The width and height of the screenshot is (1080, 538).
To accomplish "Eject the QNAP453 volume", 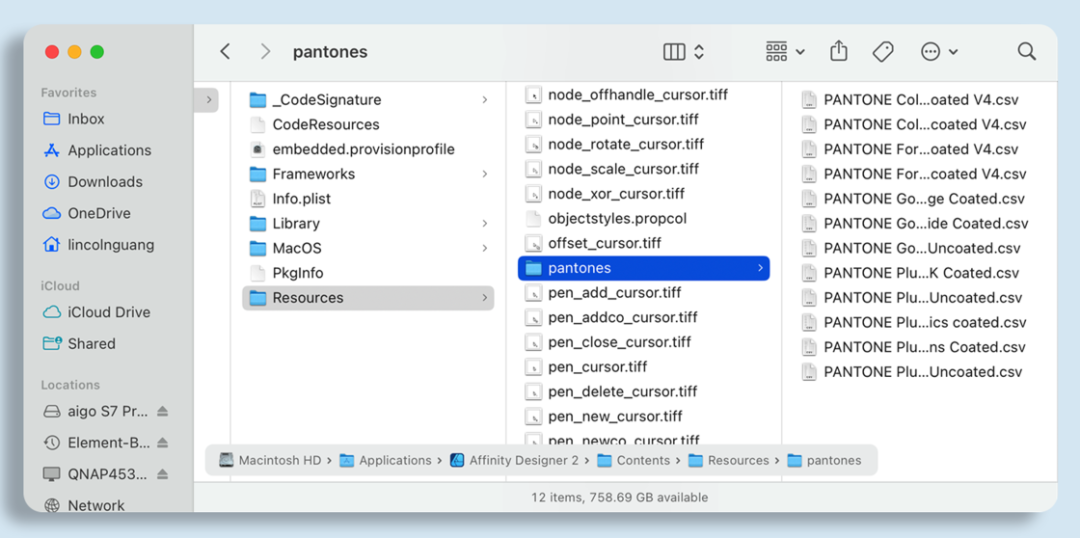I will click(x=162, y=474).
